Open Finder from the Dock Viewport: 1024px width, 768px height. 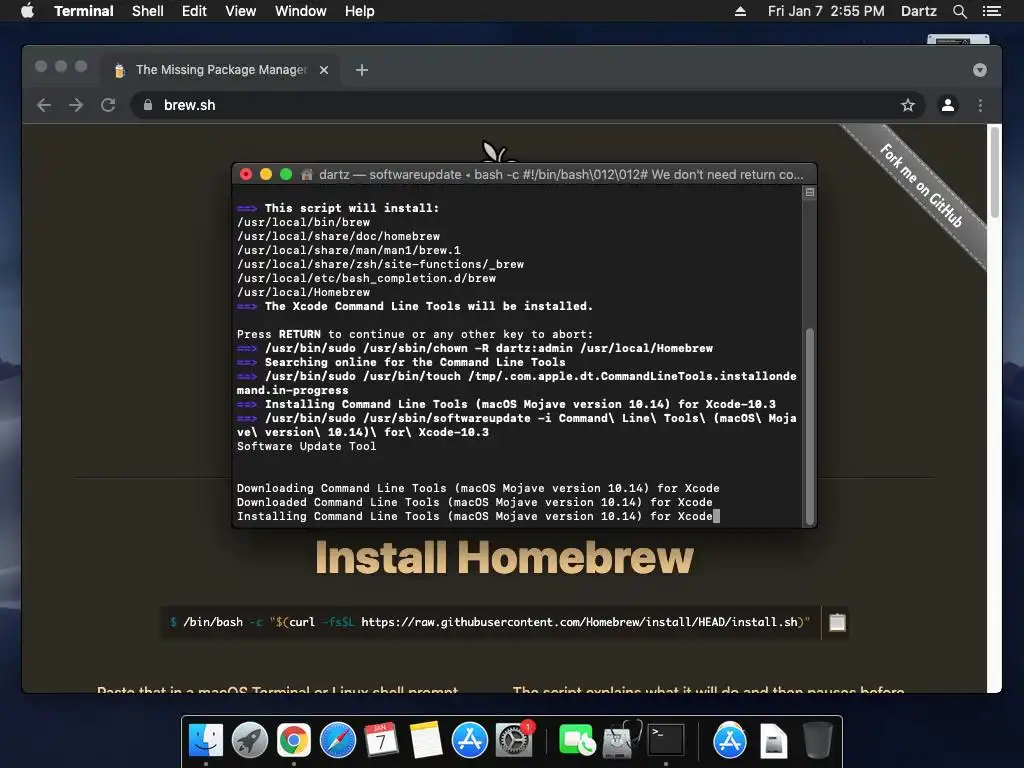point(206,740)
